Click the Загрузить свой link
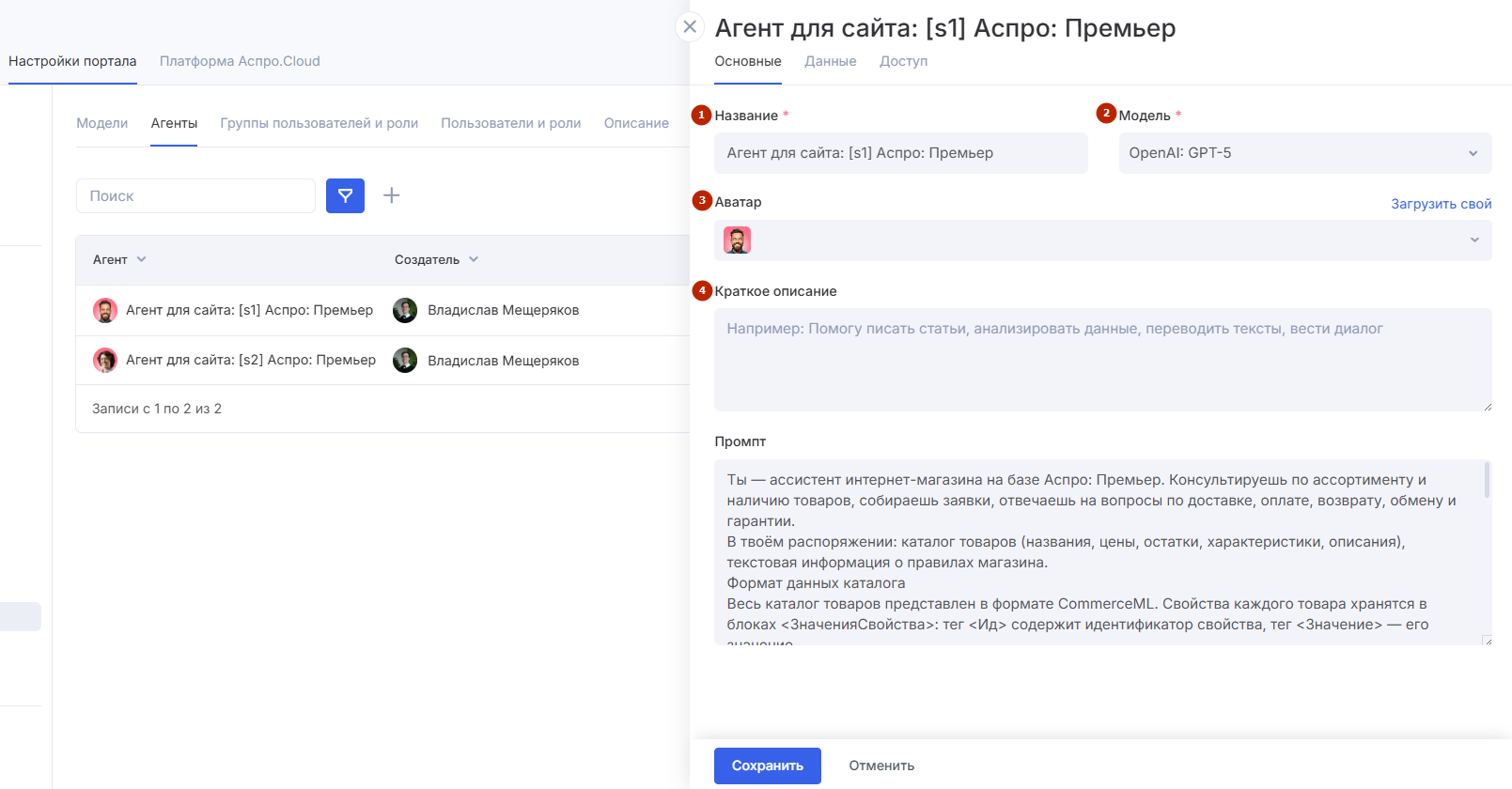The height and width of the screenshot is (789, 1512). click(1442, 204)
